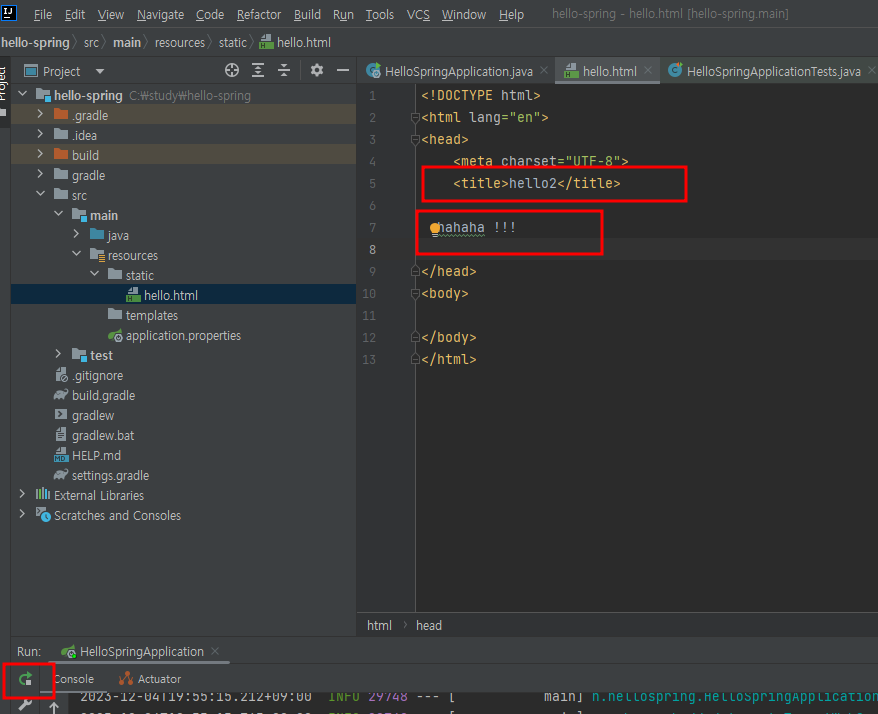The height and width of the screenshot is (714, 878).
Task: Open the Project view dropdown
Action: tap(100, 72)
